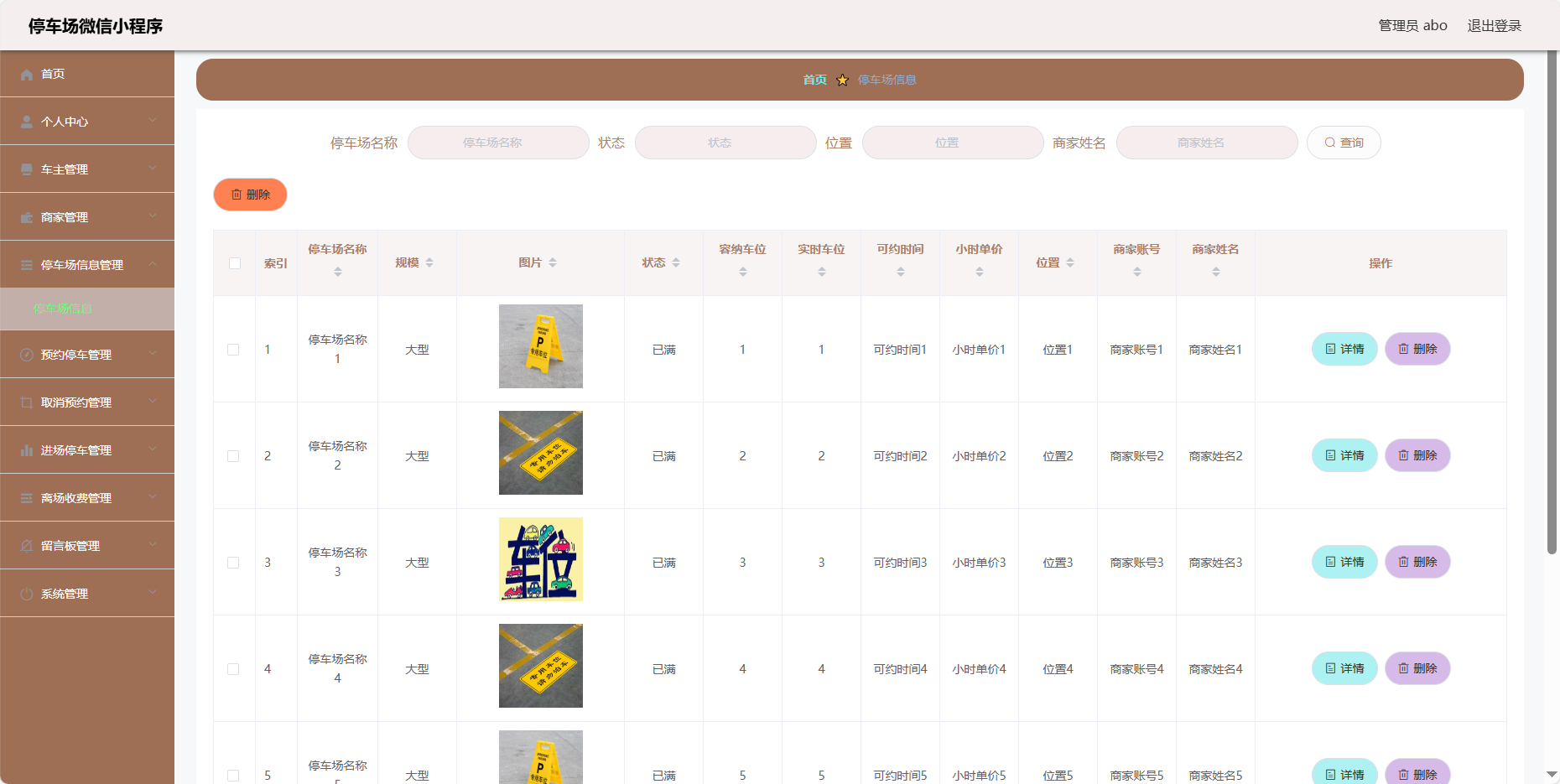Expand the 个人中心 submenu chevron
Viewport: 1560px width, 784px height.
point(153,121)
